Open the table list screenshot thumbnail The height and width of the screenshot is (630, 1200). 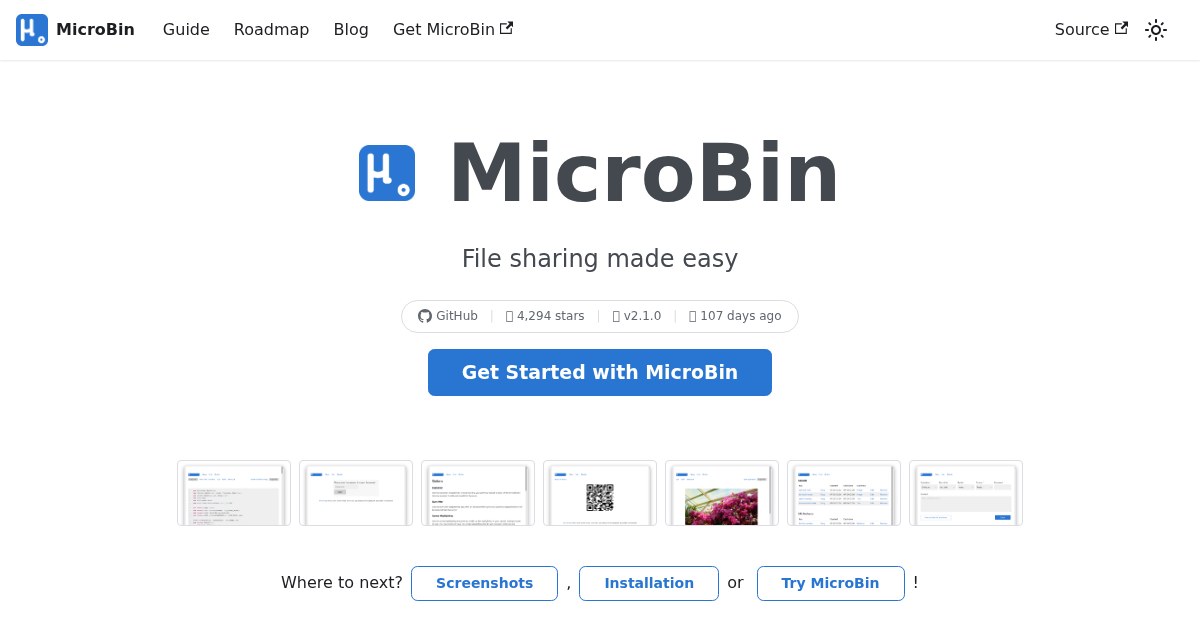click(x=844, y=493)
